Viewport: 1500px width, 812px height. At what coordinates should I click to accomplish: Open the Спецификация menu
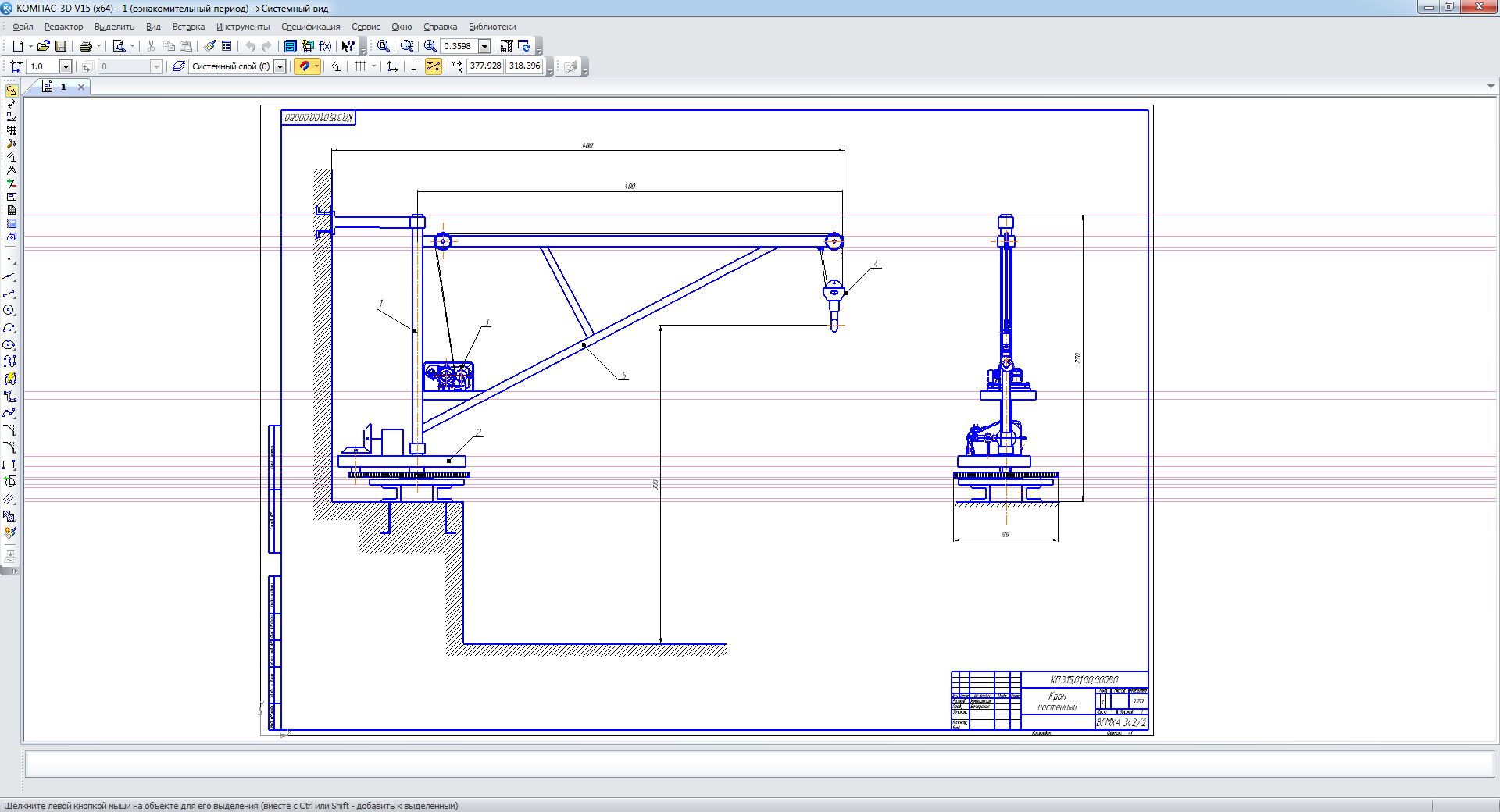[310, 27]
